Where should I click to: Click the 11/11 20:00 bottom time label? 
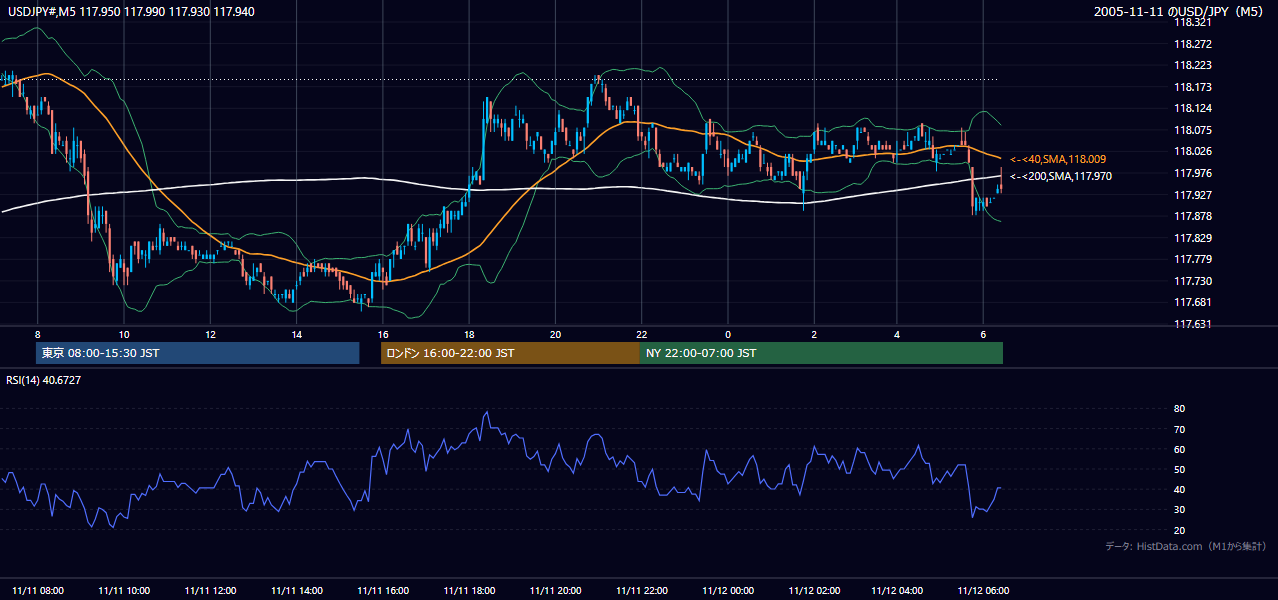click(x=556, y=591)
